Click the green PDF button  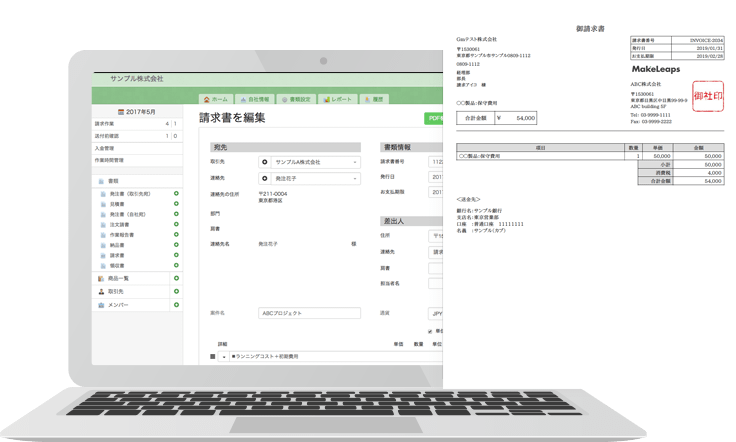(x=434, y=118)
